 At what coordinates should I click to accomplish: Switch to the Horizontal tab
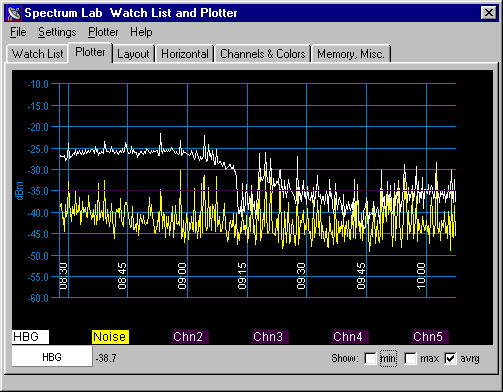(x=185, y=54)
